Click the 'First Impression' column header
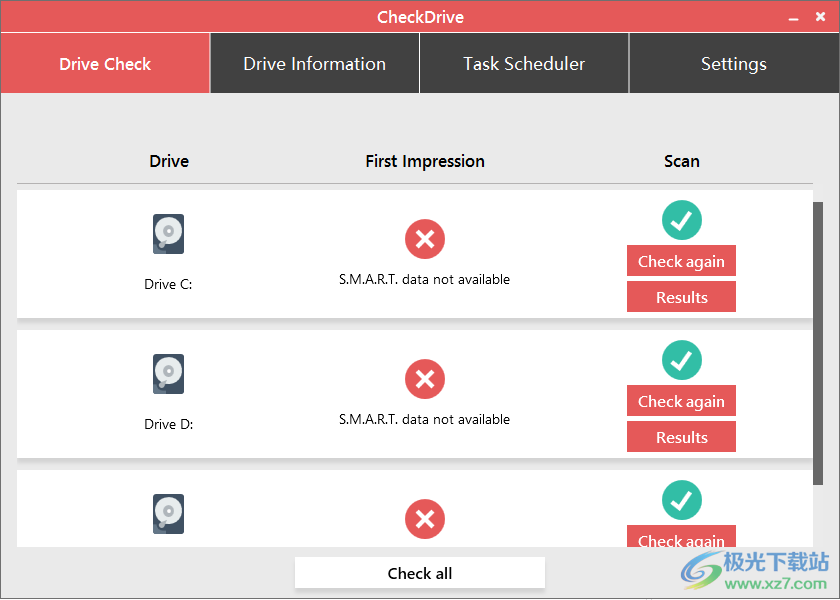The height and width of the screenshot is (600, 840). (x=425, y=161)
